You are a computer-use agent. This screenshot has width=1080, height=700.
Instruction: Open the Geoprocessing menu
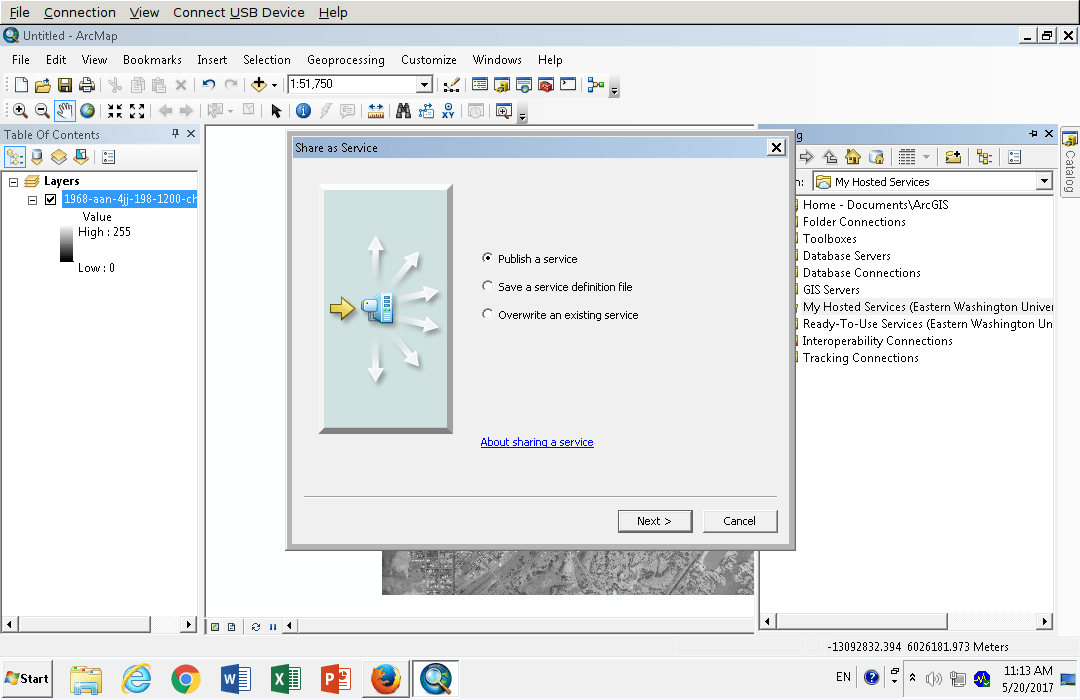pos(346,60)
